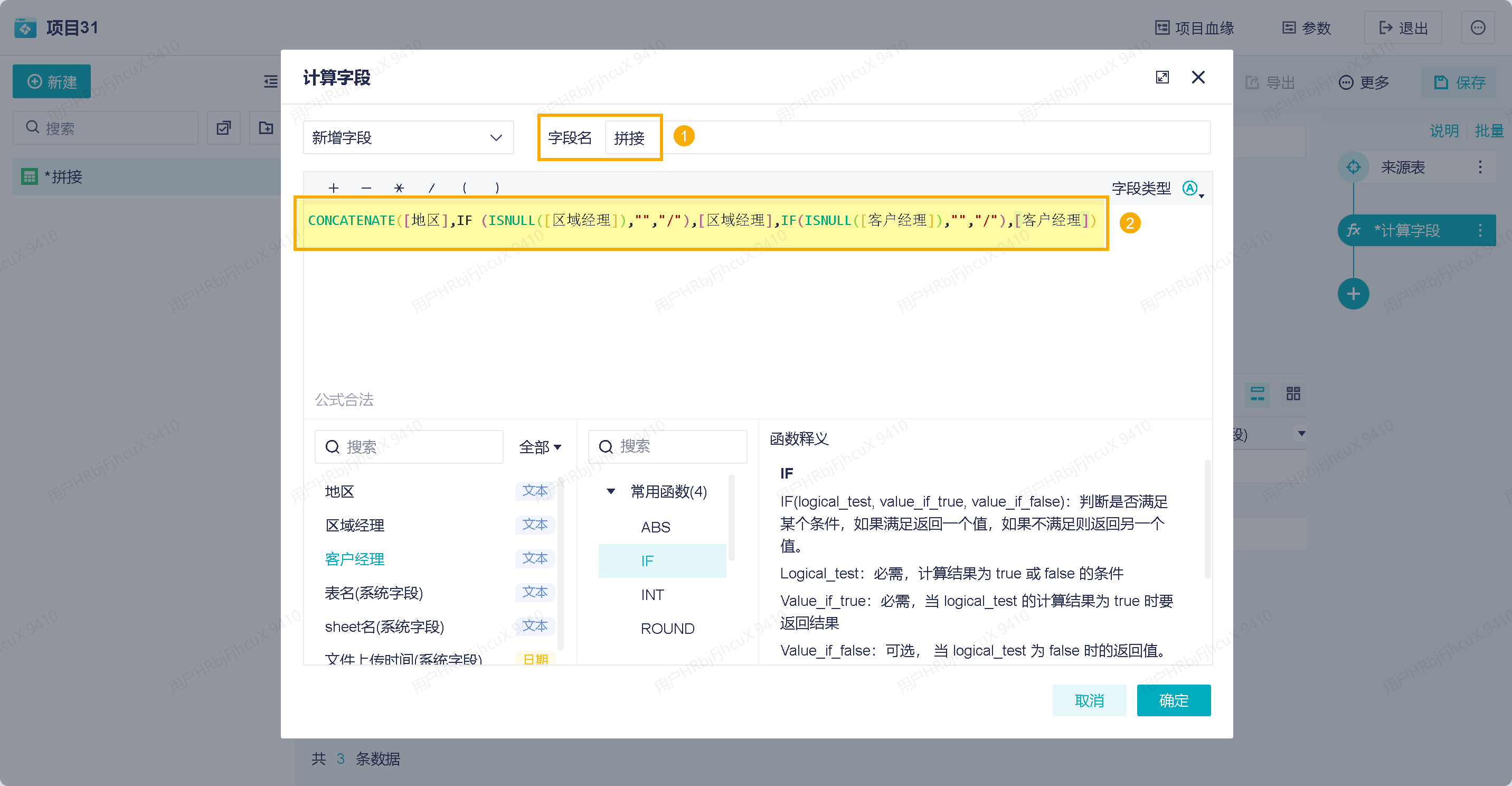Click the collapse sidebar list icon
The width and height of the screenshot is (1512, 786).
(271, 81)
